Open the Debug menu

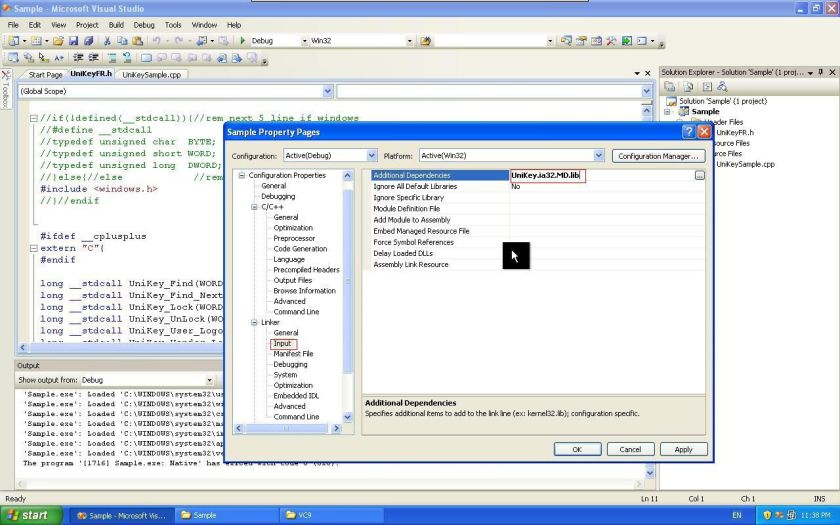tap(144, 25)
